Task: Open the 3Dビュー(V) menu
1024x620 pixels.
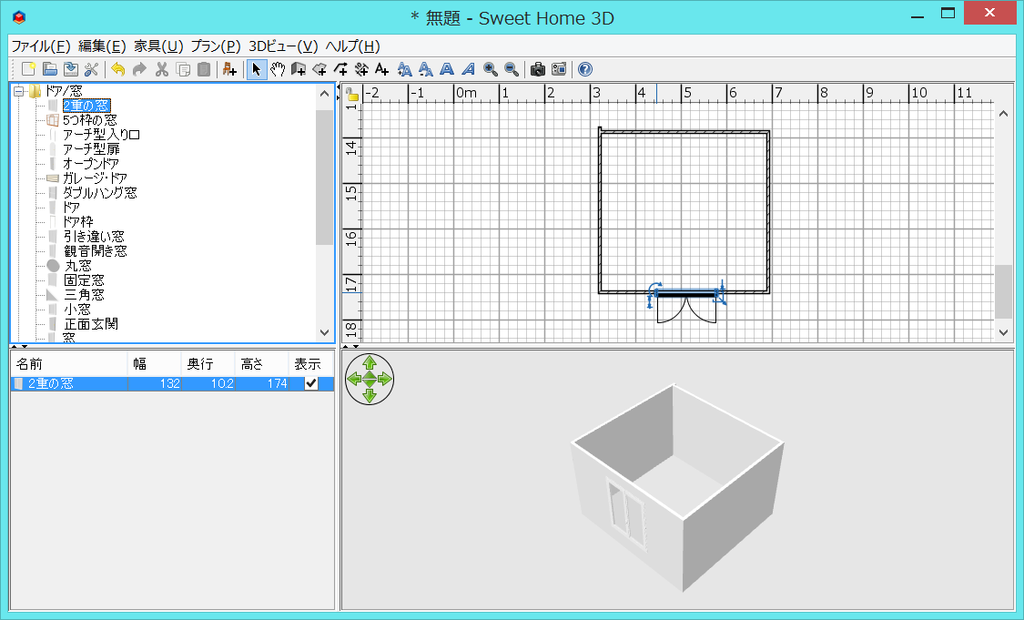Action: click(283, 46)
